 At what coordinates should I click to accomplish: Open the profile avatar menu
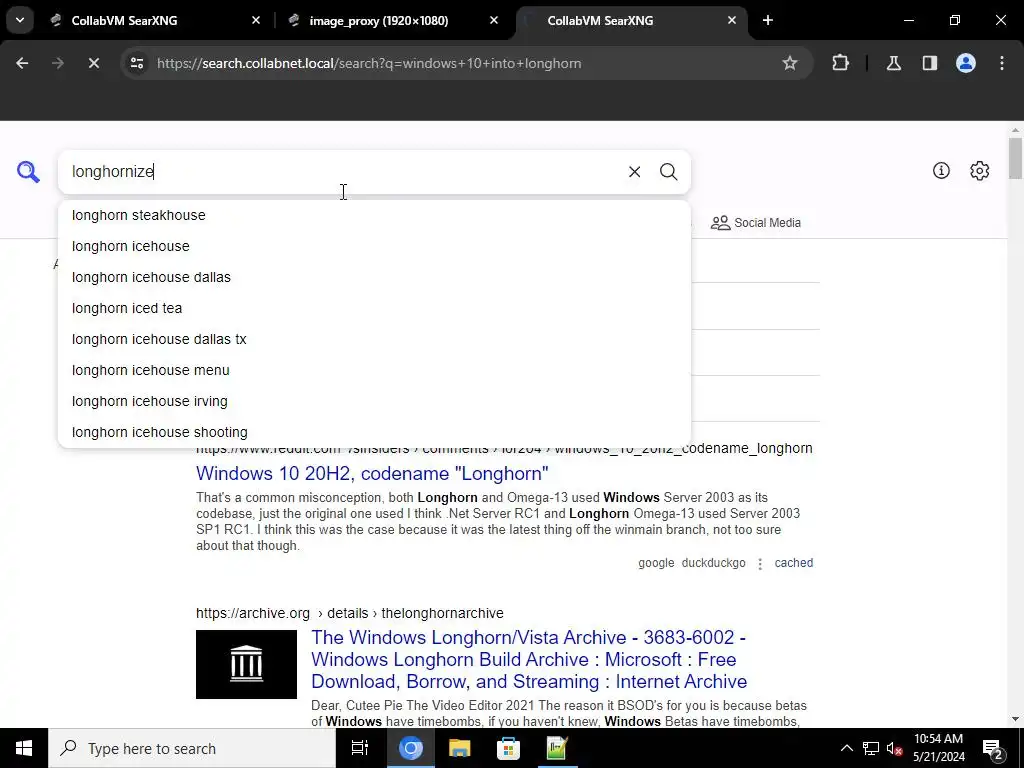(x=966, y=63)
